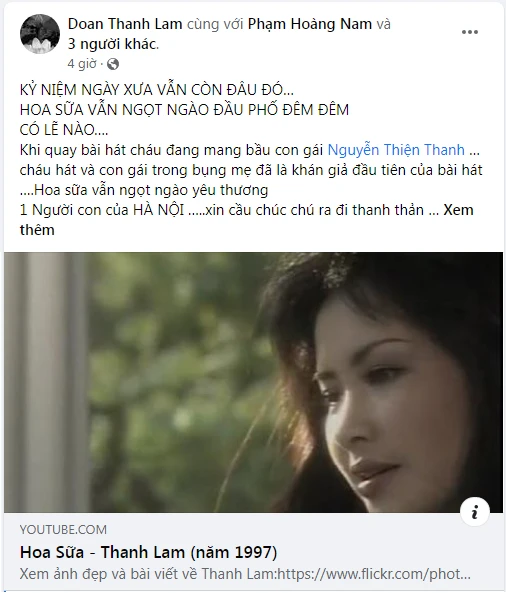Click the info icon on video preview

coord(475,512)
